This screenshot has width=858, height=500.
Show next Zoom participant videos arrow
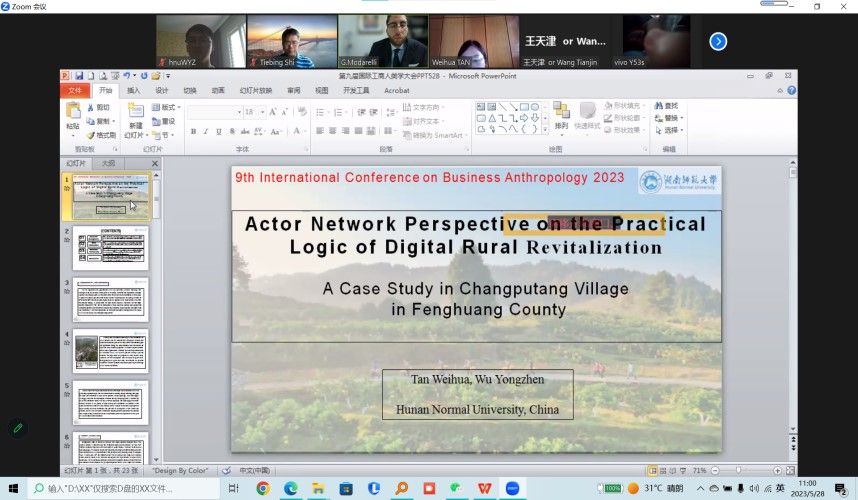pos(718,41)
